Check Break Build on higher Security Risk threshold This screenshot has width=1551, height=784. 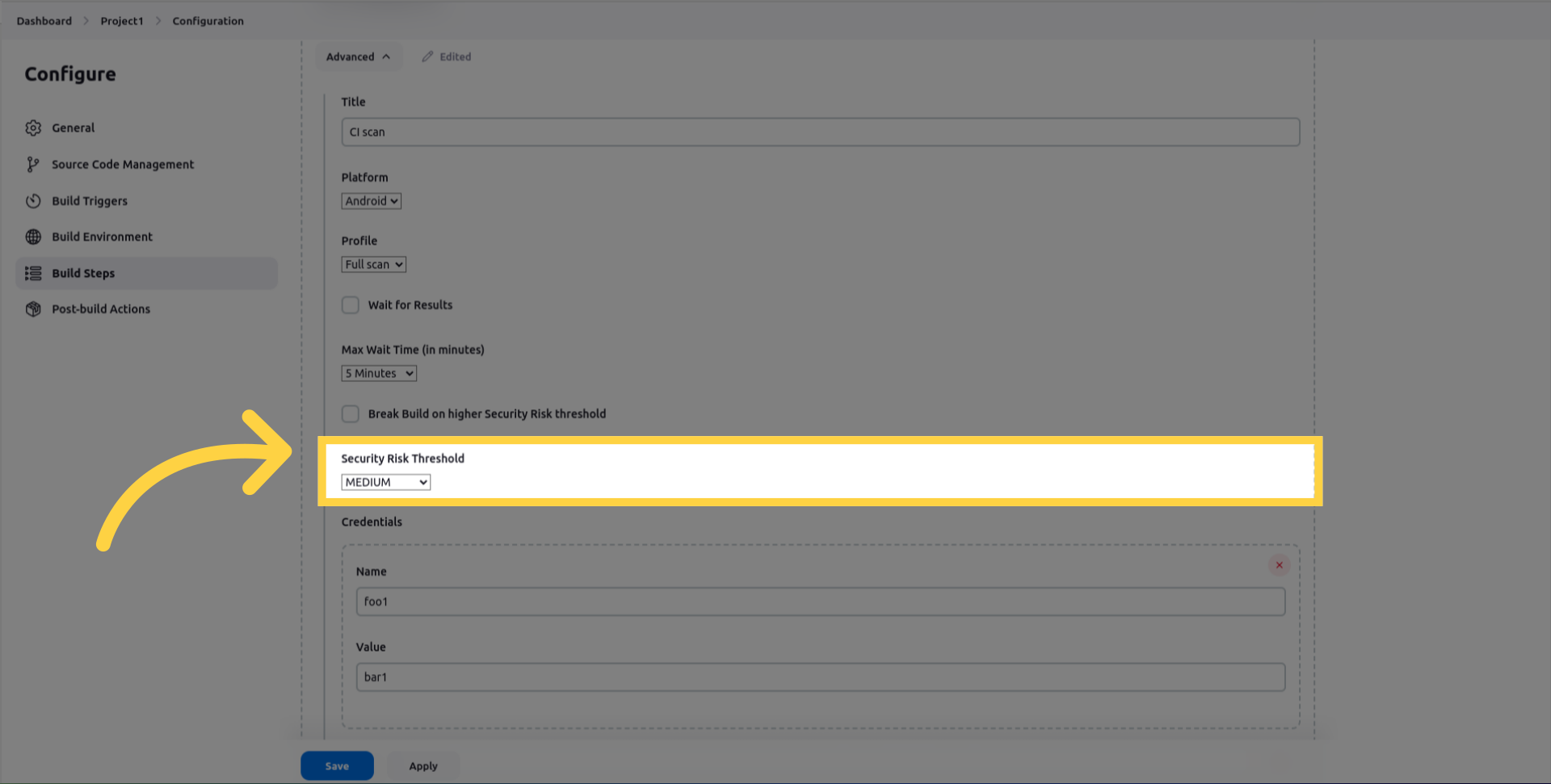(350, 414)
